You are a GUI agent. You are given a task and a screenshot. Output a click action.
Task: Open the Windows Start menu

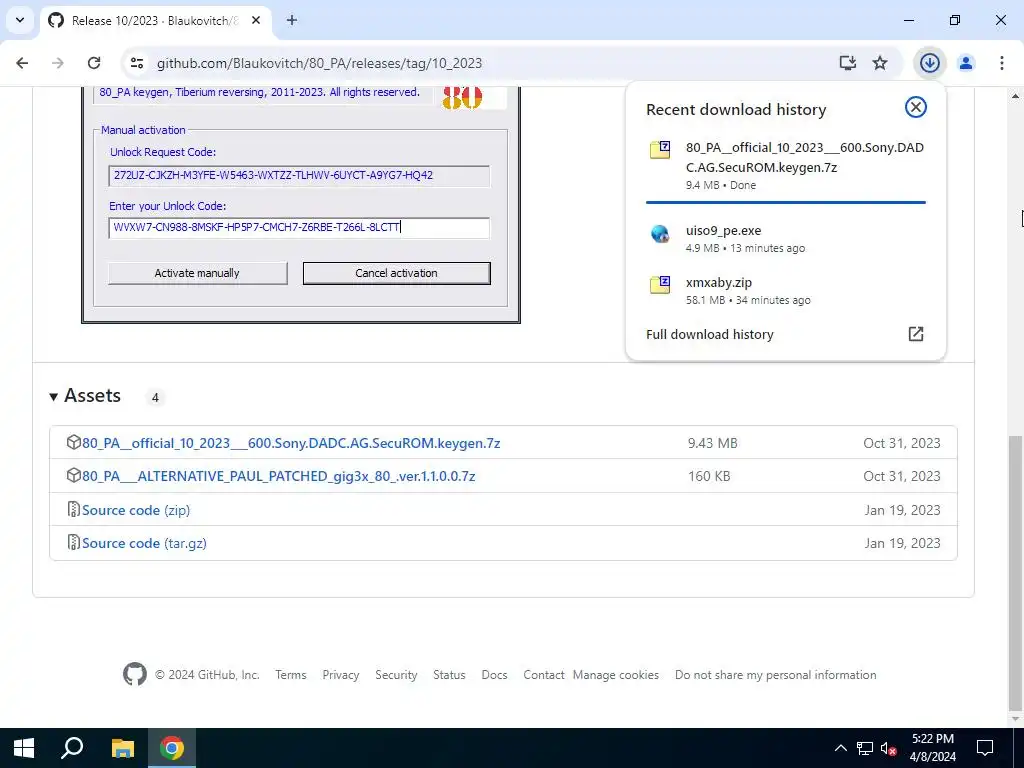tap(24, 748)
